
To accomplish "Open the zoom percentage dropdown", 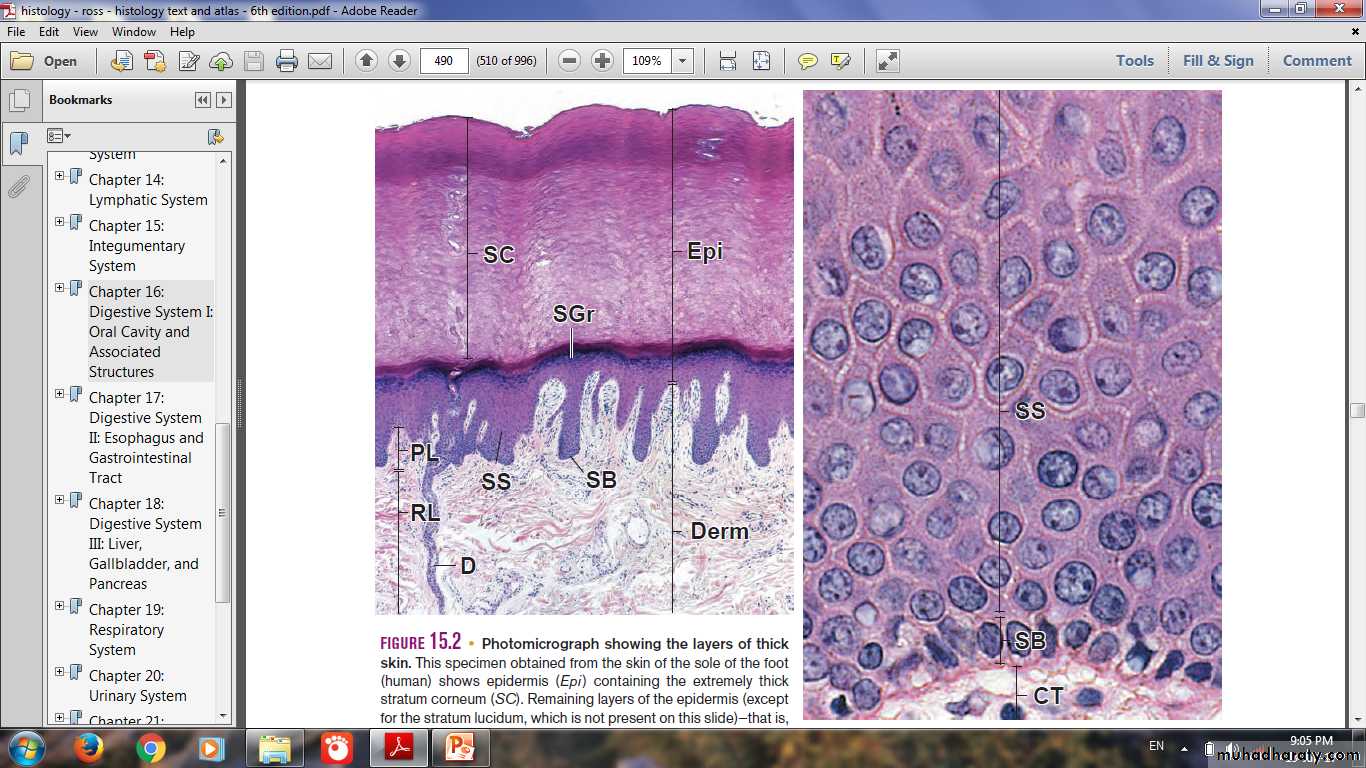I will (683, 61).
